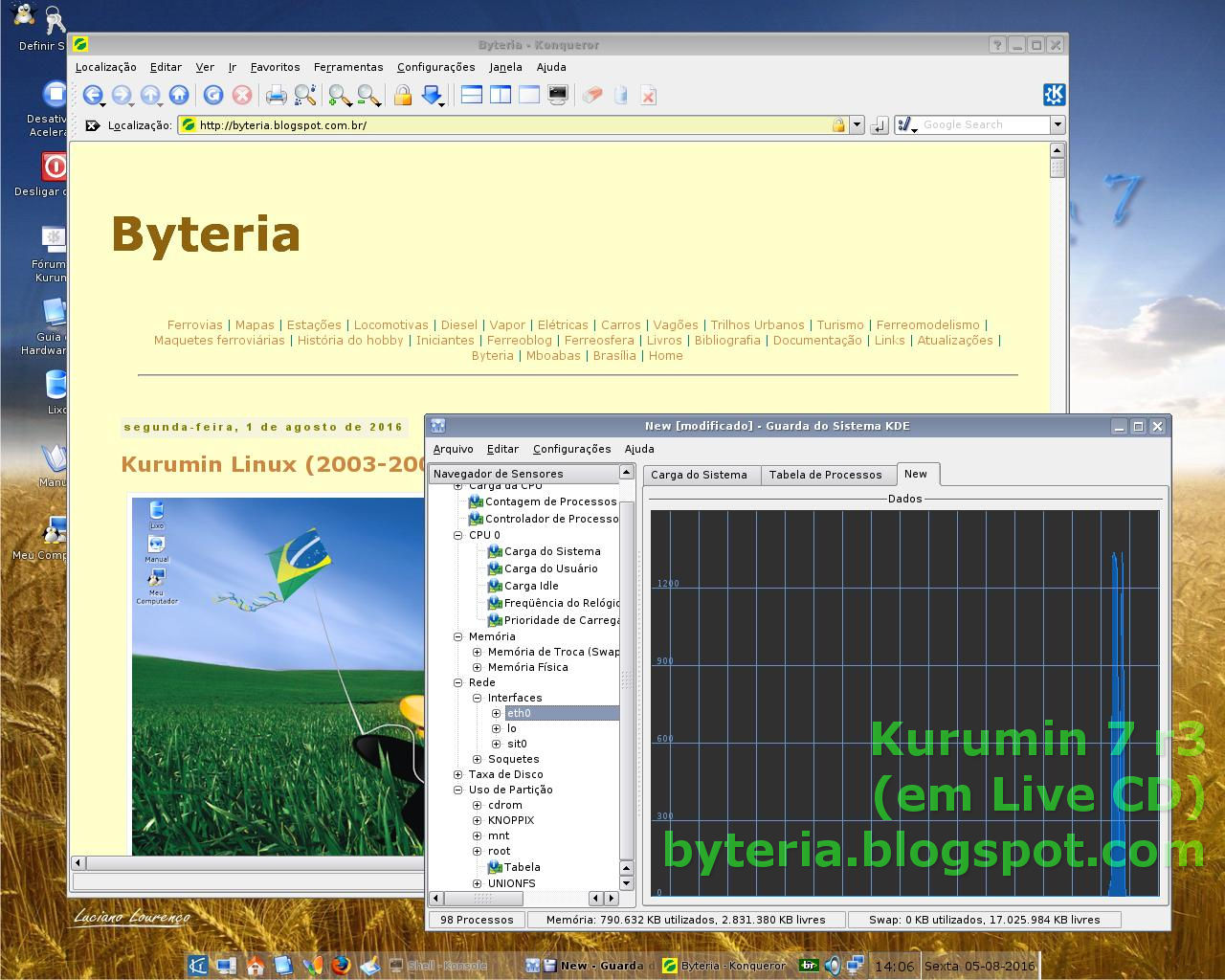Open the volume control in the system tray
Viewport: 1225px width, 980px height.
point(831,966)
